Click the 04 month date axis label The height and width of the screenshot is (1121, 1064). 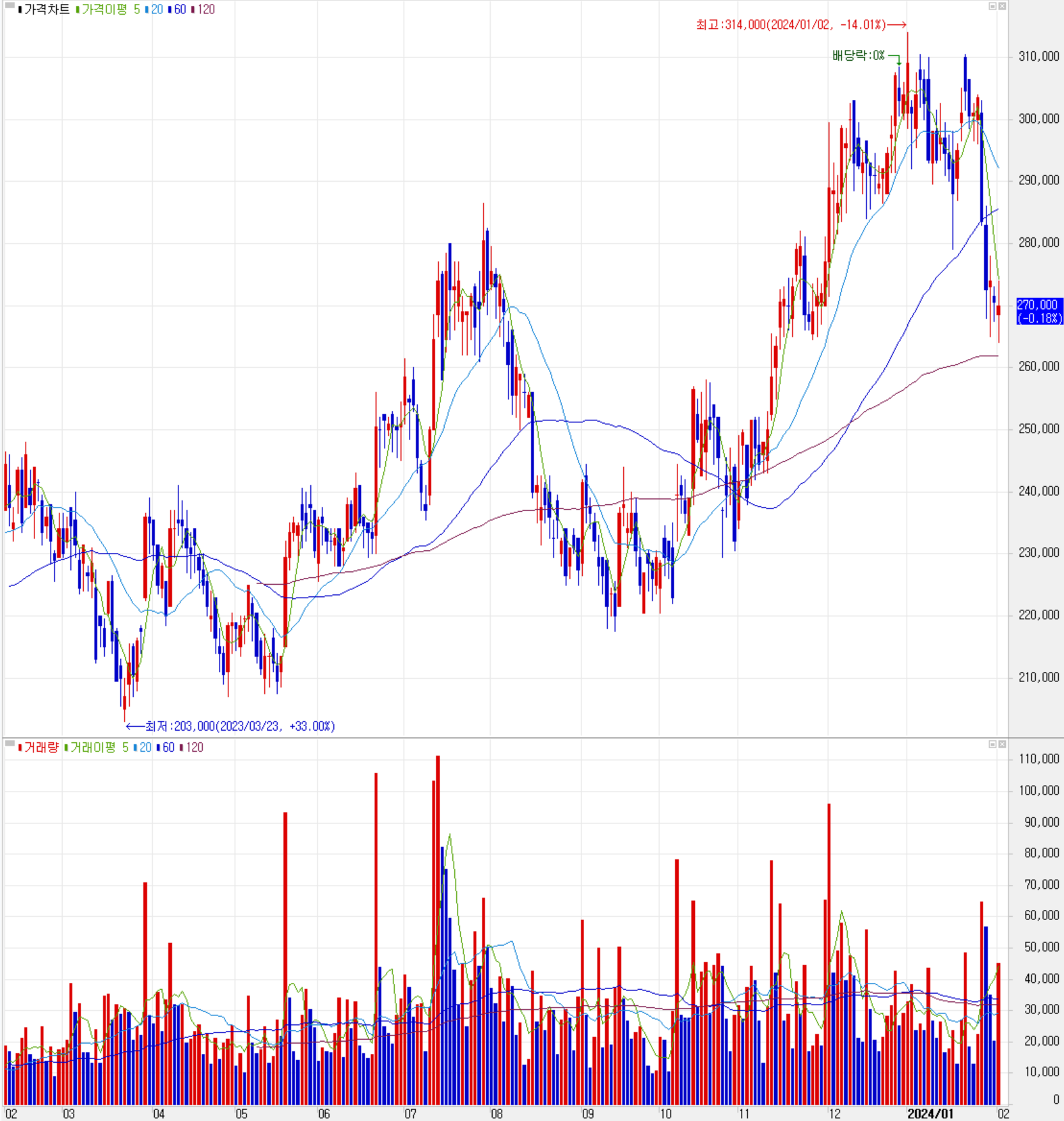pos(159,1114)
